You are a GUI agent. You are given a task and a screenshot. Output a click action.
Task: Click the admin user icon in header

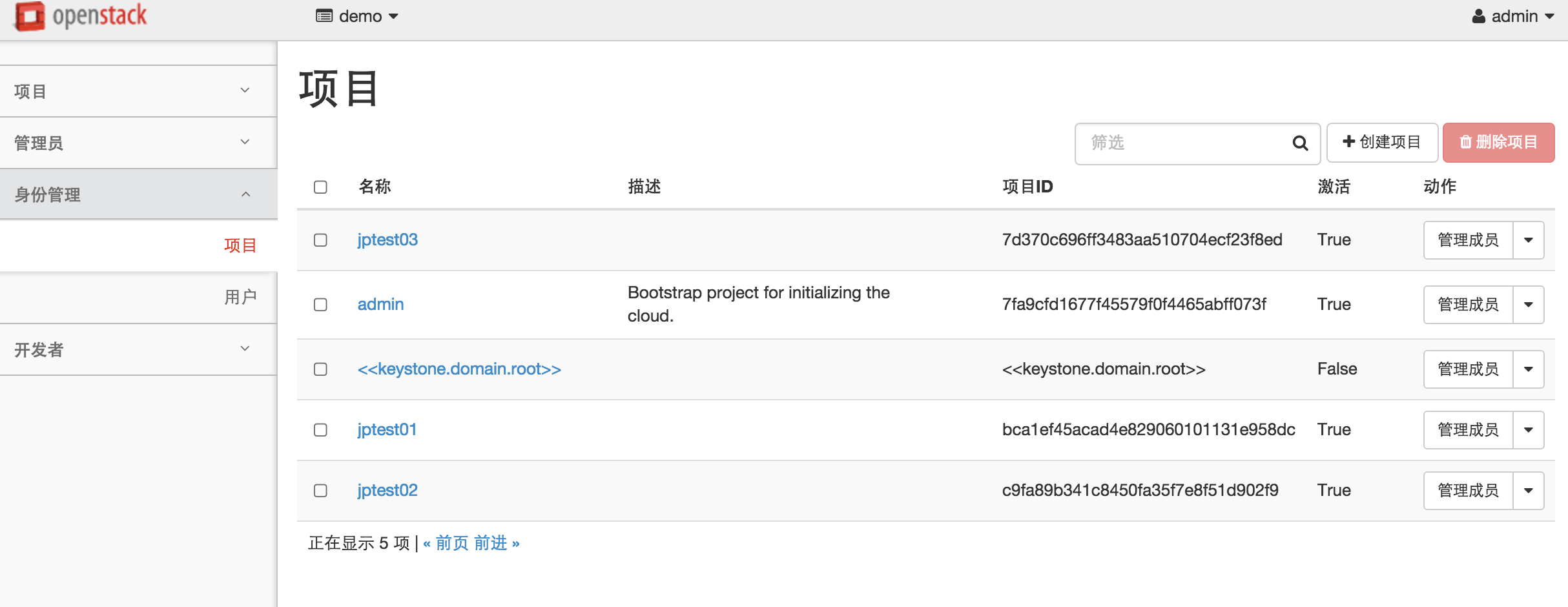pyautogui.click(x=1478, y=16)
